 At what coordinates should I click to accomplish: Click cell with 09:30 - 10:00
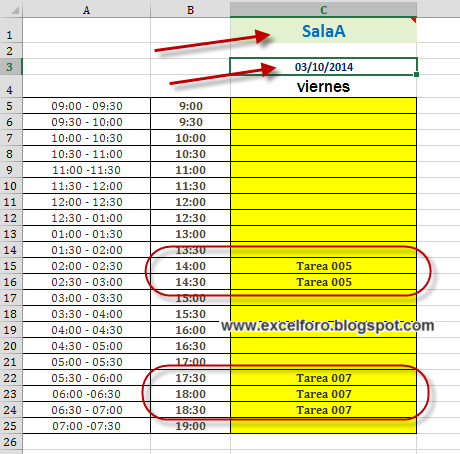(87, 122)
